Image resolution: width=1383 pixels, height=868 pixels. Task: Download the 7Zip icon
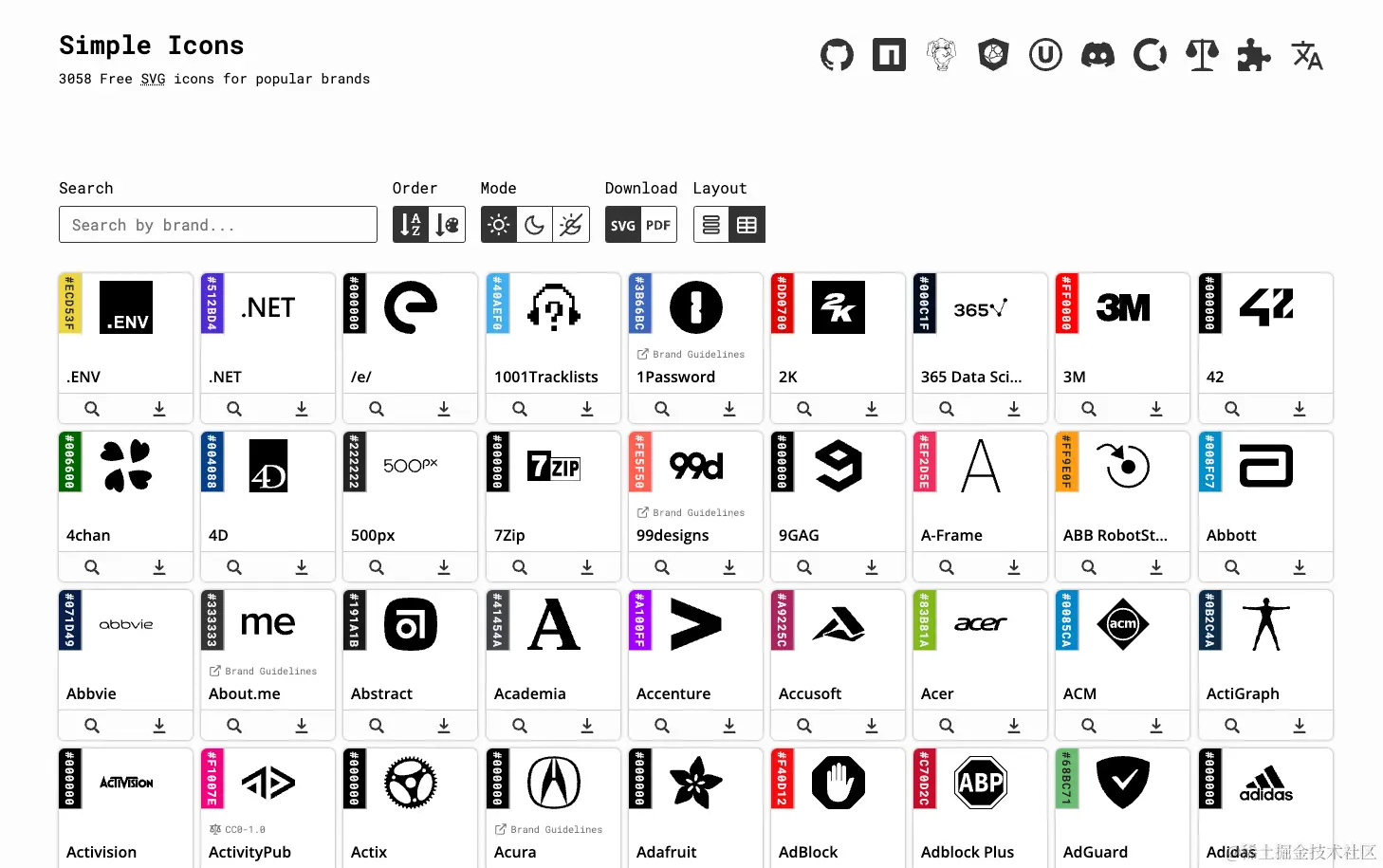click(587, 567)
